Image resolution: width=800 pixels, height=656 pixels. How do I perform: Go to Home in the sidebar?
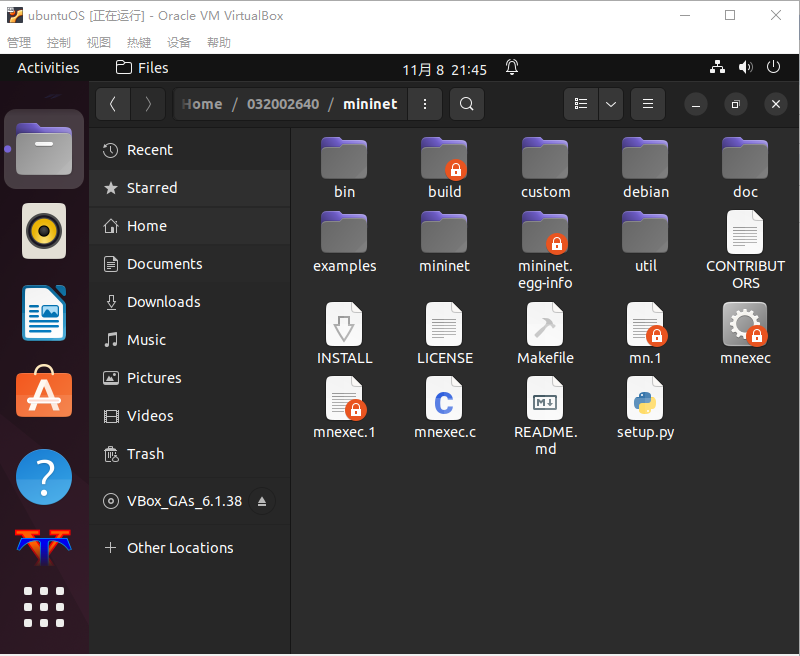[x=190, y=226]
